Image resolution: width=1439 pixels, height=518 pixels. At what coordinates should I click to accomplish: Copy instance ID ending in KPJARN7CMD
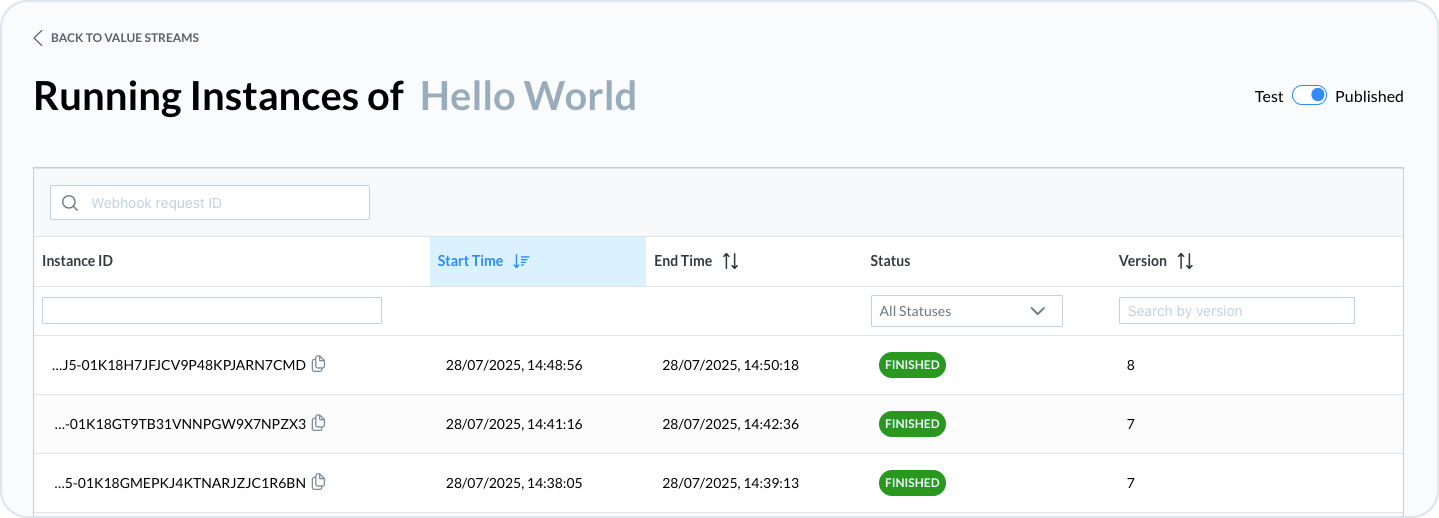319,364
